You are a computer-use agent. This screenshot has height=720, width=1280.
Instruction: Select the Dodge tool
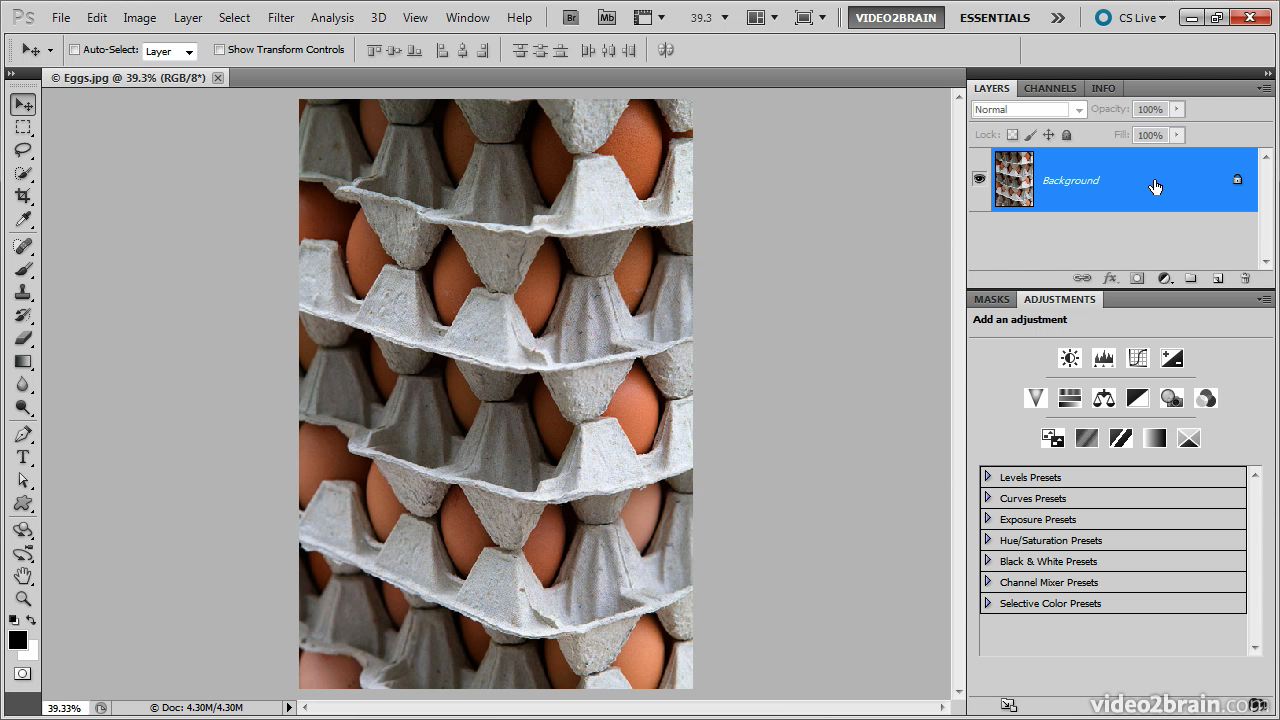23,407
